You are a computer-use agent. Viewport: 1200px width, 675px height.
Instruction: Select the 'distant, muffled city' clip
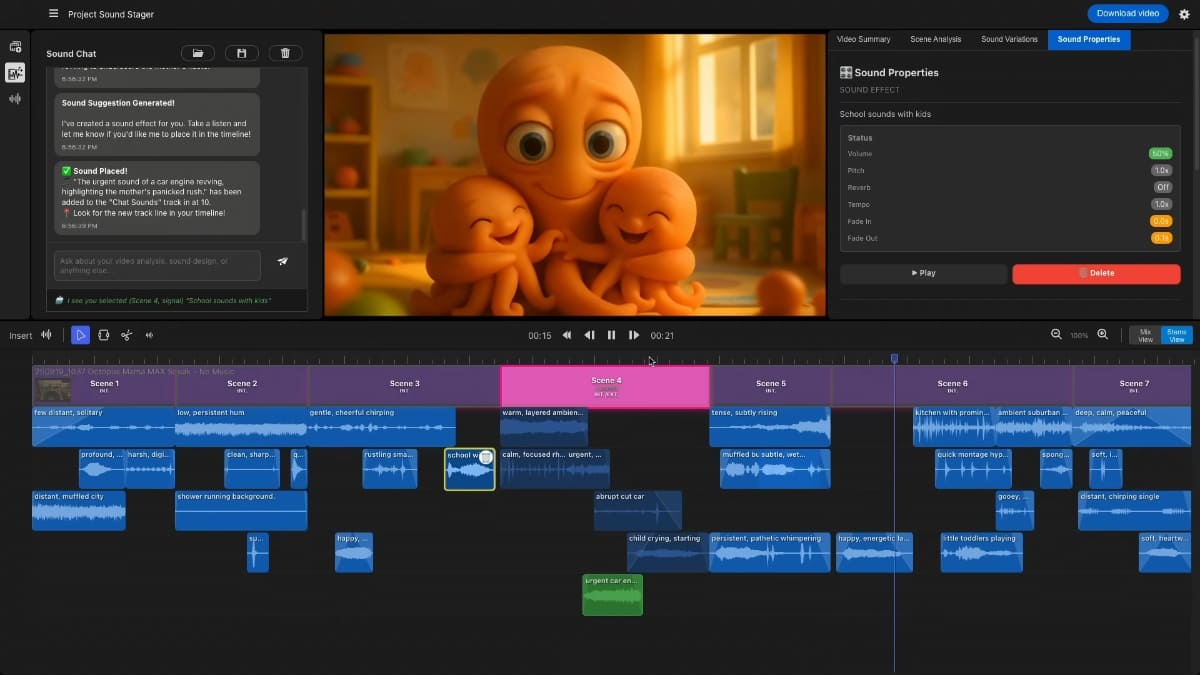click(x=79, y=510)
